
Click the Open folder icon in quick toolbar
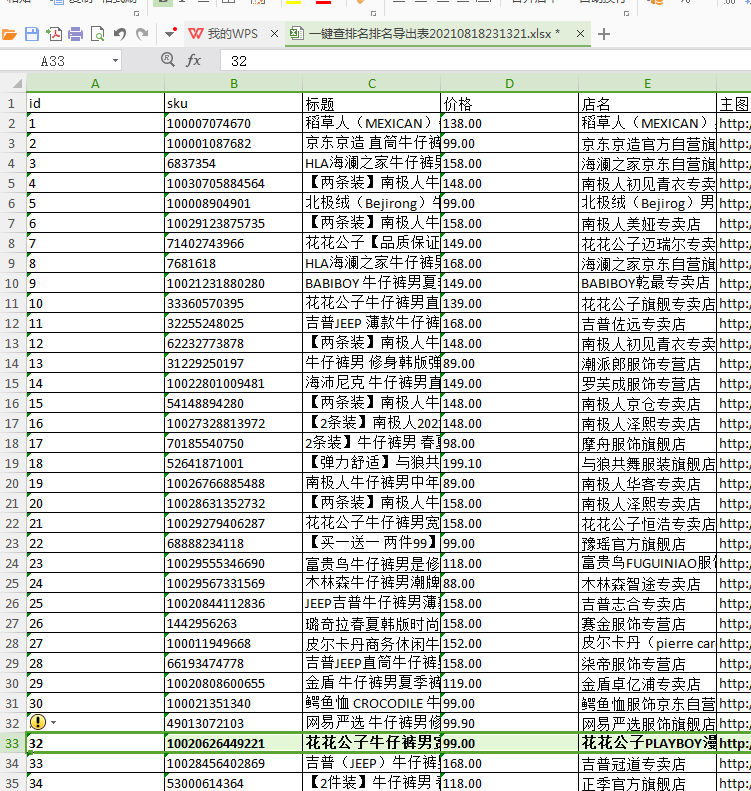[x=9, y=34]
